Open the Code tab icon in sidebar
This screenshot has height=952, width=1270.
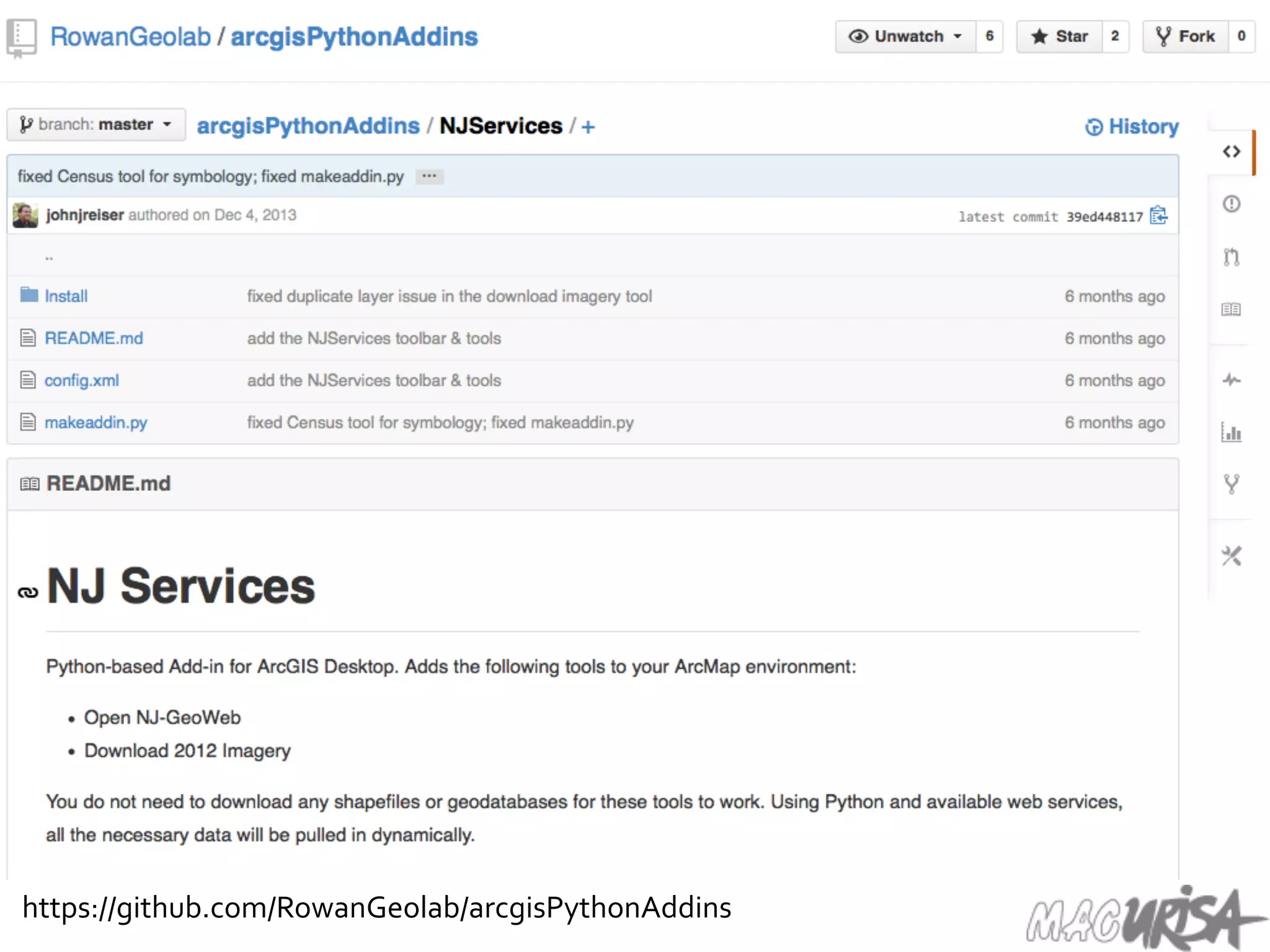click(1231, 152)
